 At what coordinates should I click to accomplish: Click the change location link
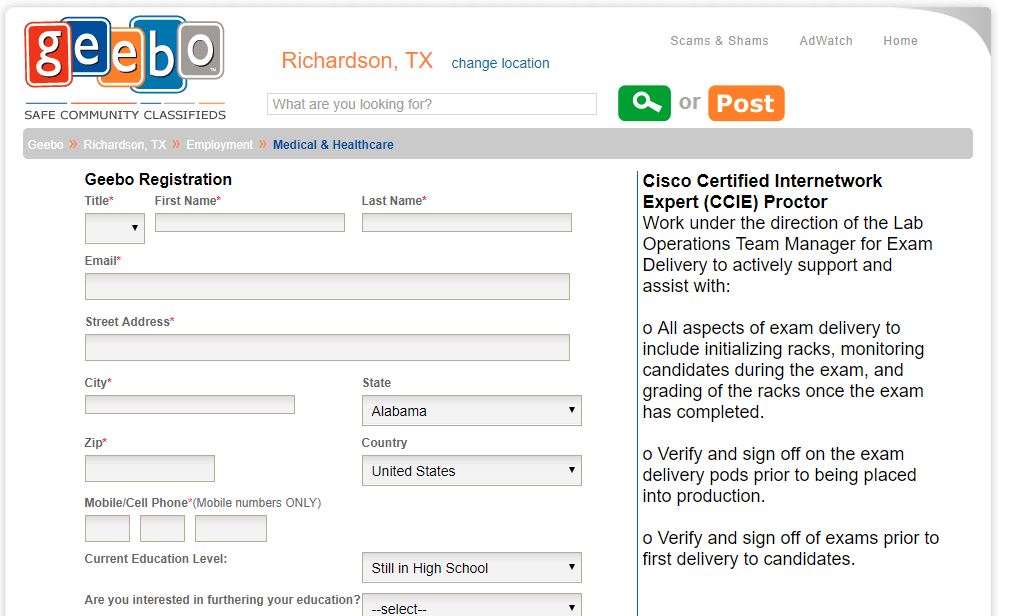(500, 63)
